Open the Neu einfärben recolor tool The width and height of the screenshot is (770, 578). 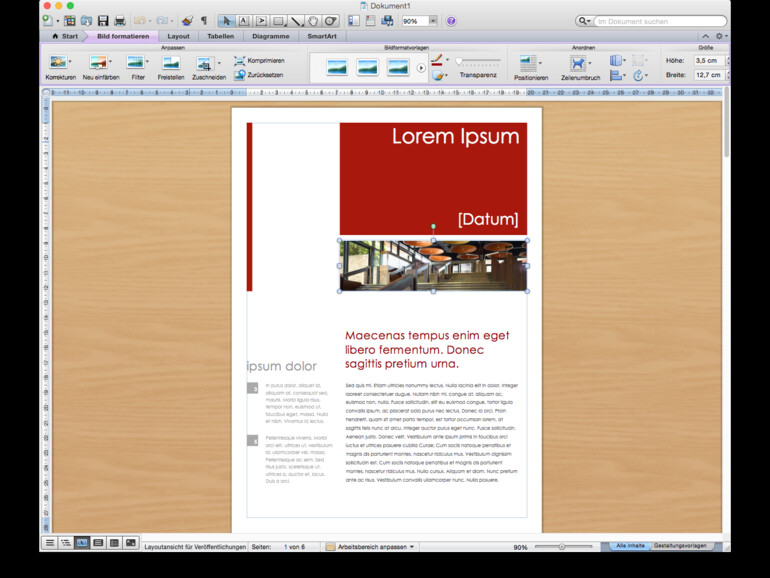point(99,63)
